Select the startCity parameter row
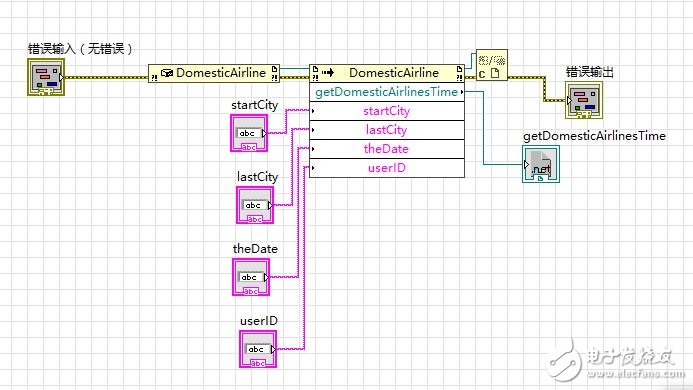This screenshot has height=390, width=693. click(387, 111)
